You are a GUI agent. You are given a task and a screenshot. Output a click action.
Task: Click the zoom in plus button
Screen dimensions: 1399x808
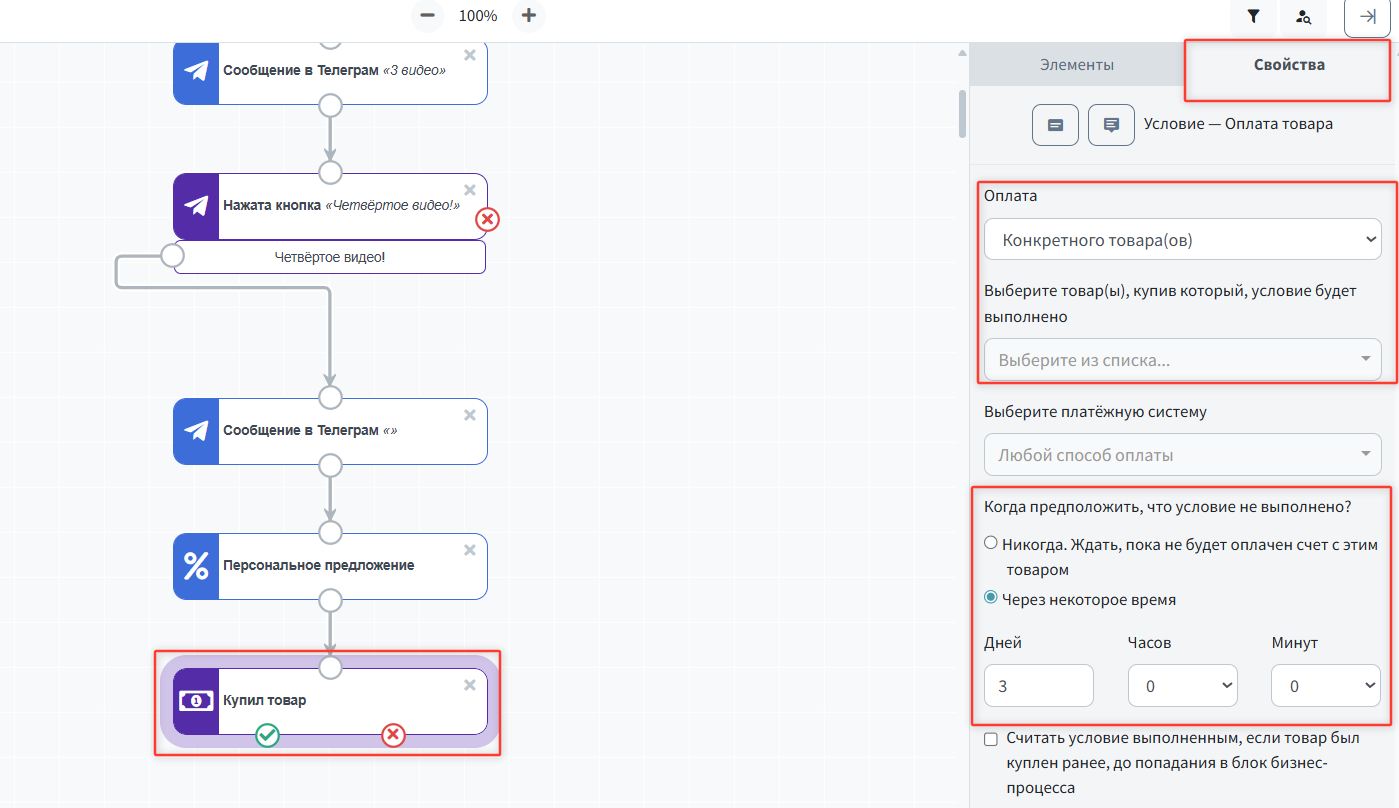pyautogui.click(x=529, y=16)
